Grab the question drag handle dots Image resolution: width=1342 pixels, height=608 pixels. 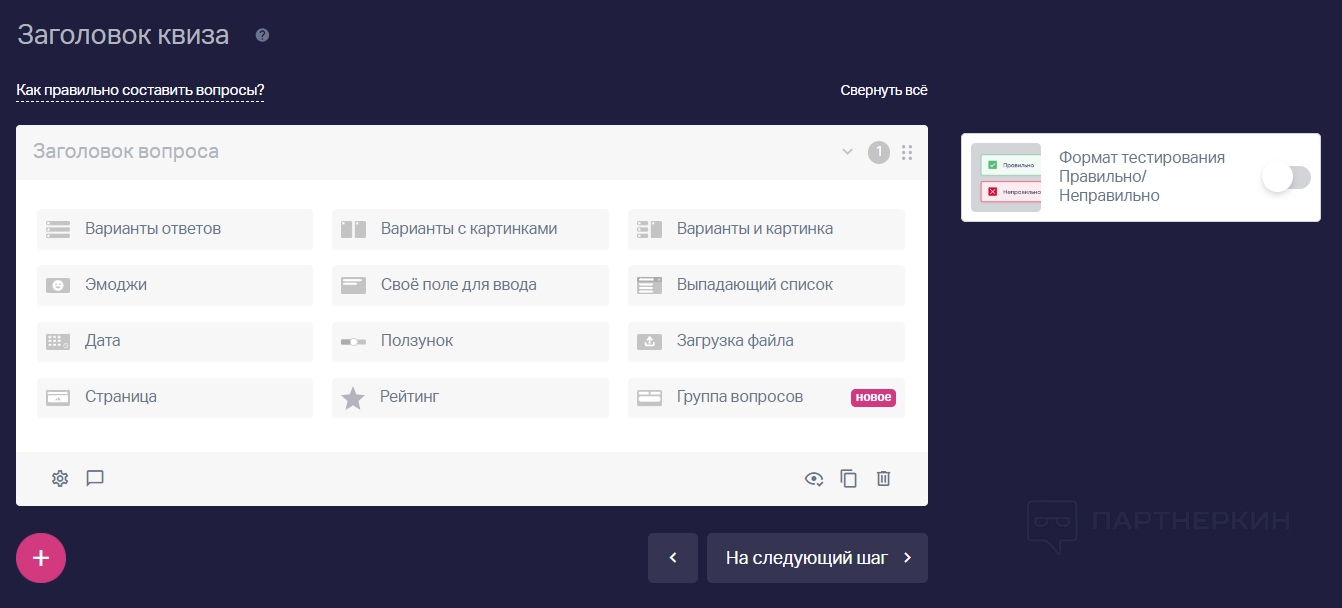click(x=907, y=153)
